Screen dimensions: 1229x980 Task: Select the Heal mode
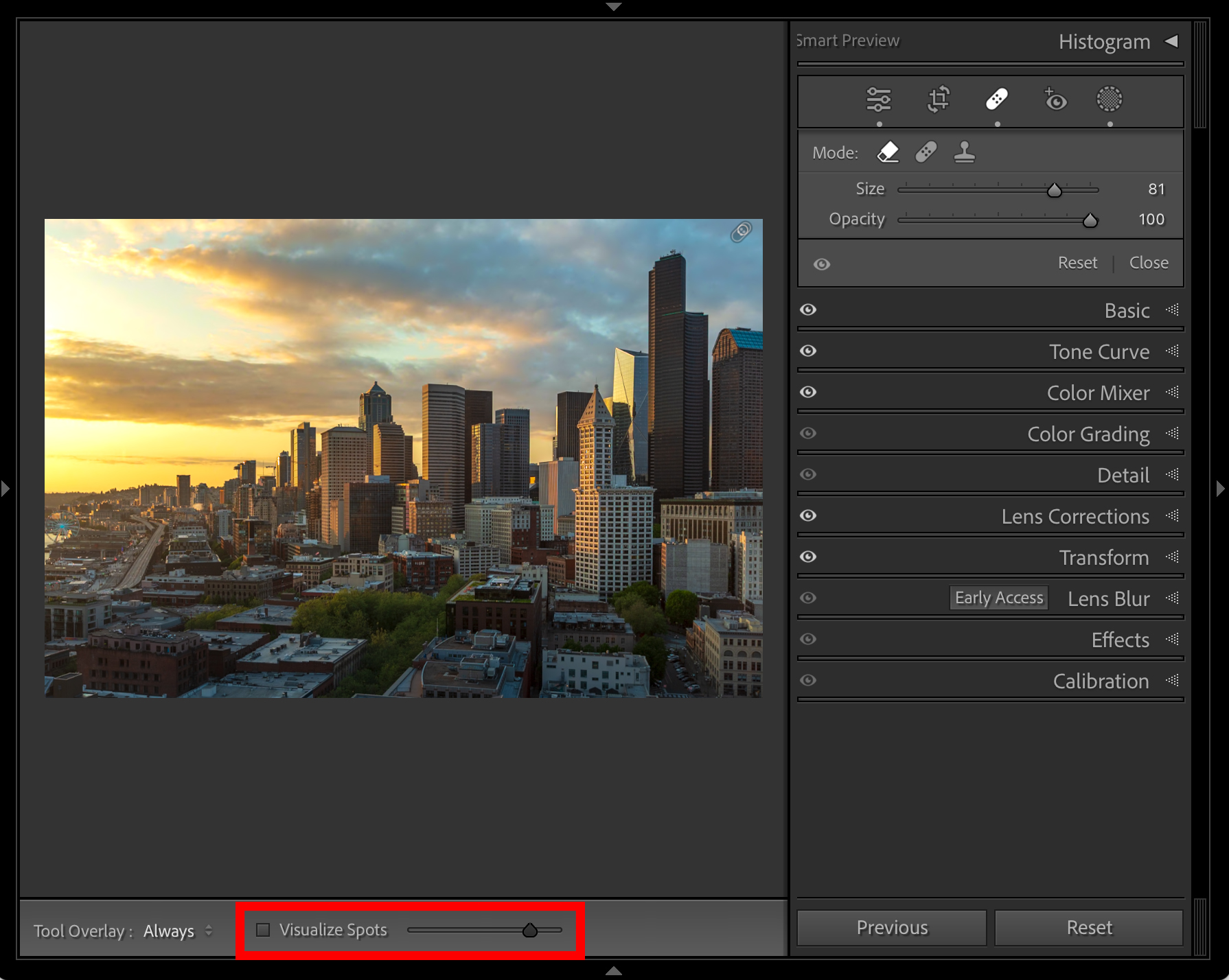pos(926,152)
